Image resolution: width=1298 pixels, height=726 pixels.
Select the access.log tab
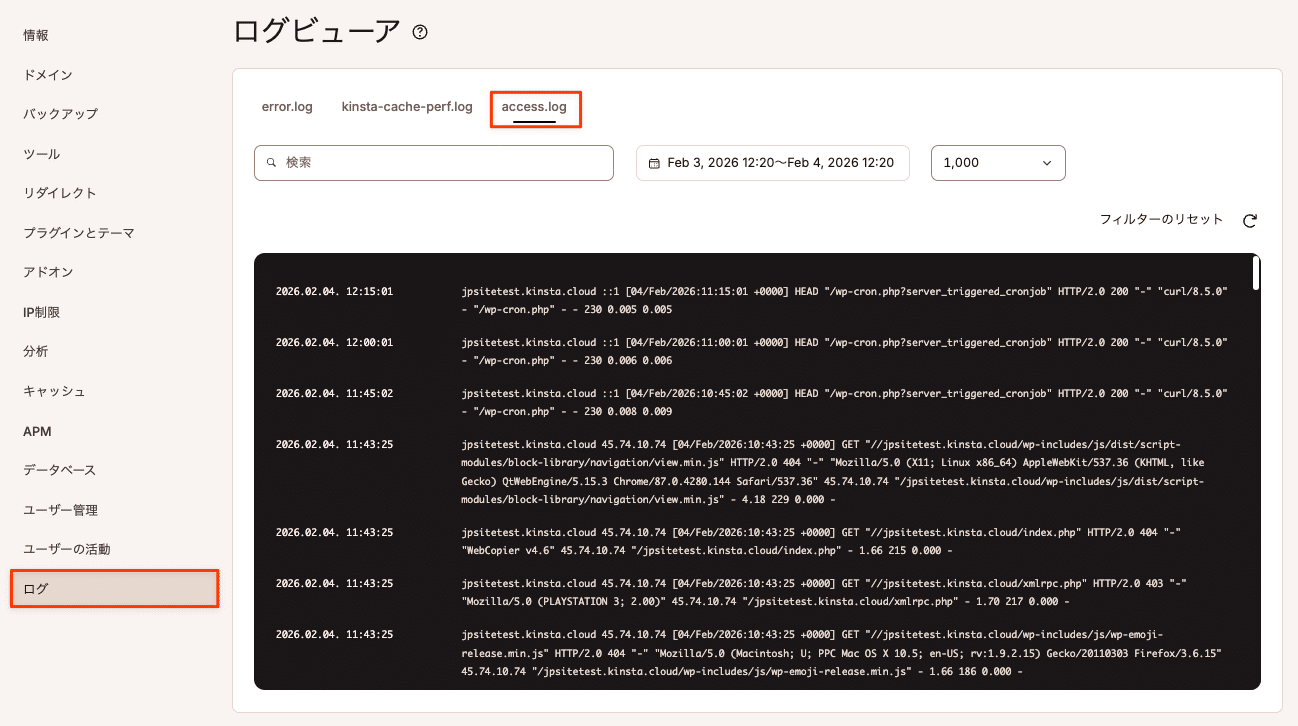535,106
